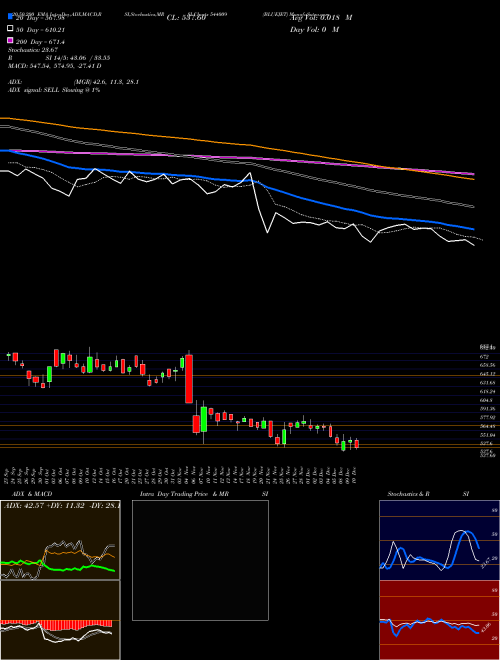Select the '50 Day = 610.21' legend text

(x=40, y=30)
